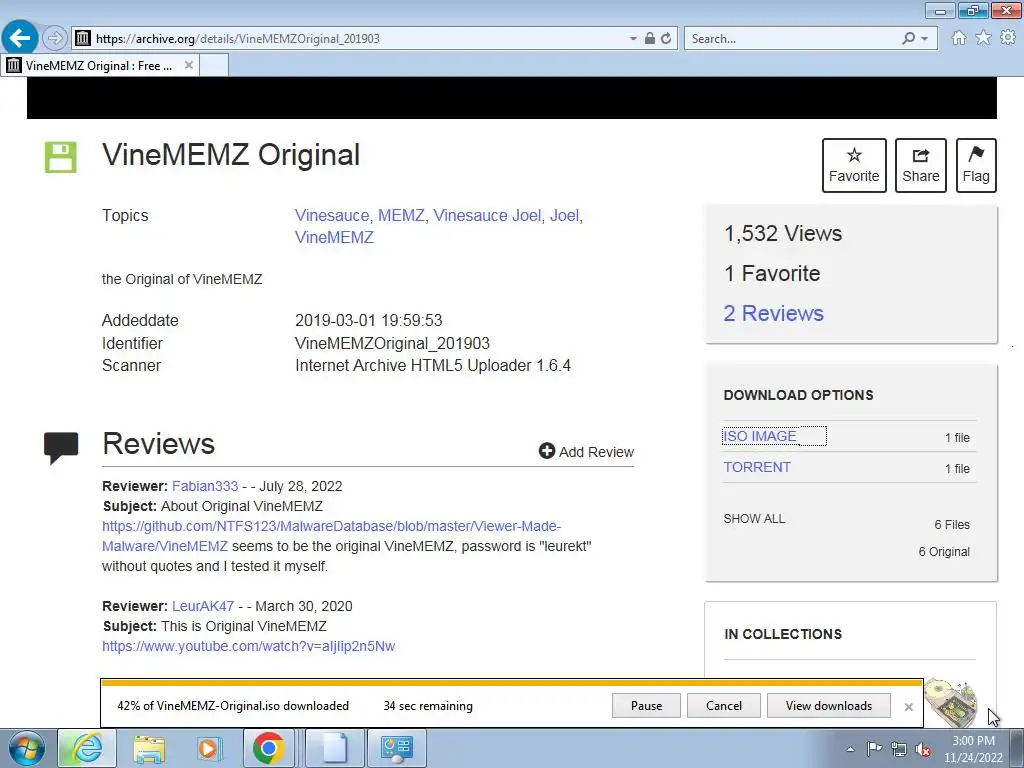The width and height of the screenshot is (1024, 768).
Task: Open the Favorites star in the browser toolbar
Action: pos(983,38)
